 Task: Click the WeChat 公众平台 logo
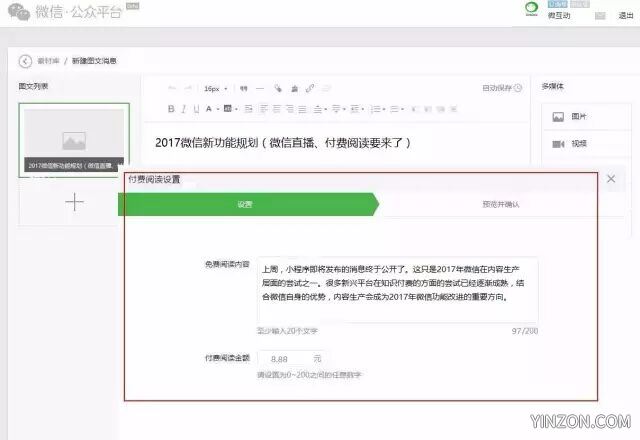(x=65, y=11)
